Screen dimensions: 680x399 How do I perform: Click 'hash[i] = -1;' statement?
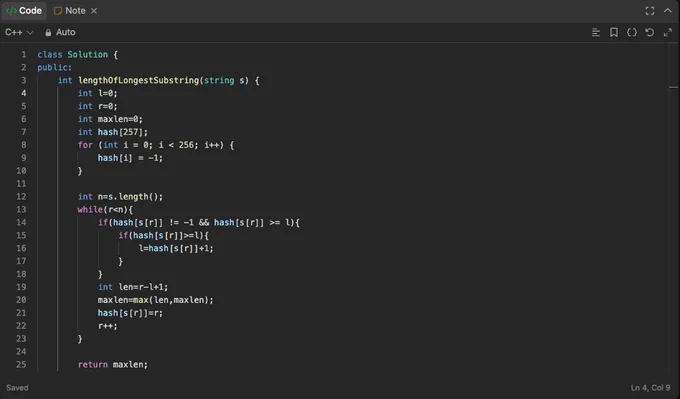(x=130, y=158)
